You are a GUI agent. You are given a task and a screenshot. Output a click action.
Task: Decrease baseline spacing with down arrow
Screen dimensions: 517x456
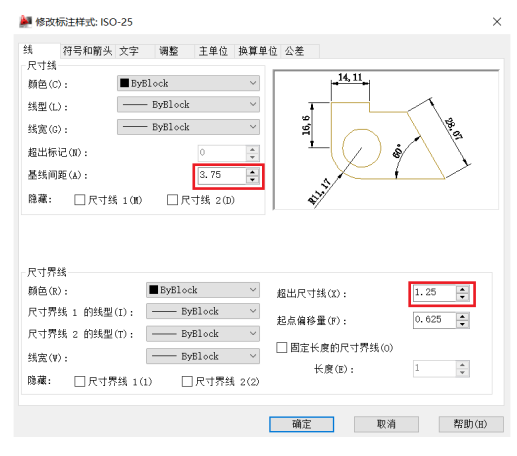tap(252, 180)
